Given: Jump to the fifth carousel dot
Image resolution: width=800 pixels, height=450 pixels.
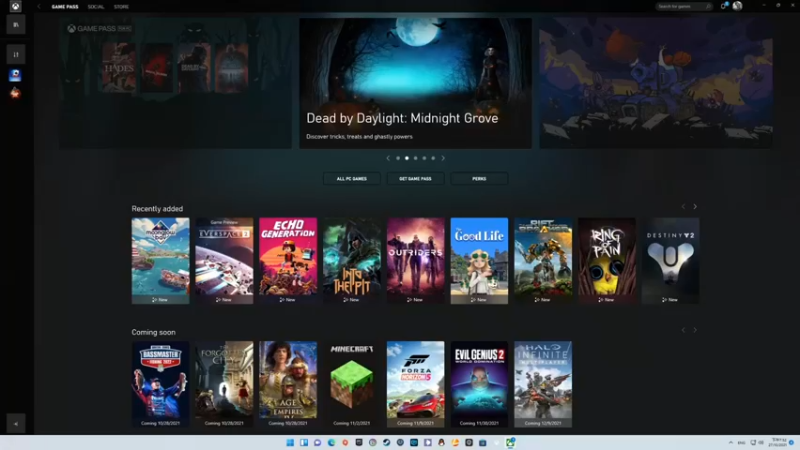Looking at the screenshot, I should 433,158.
